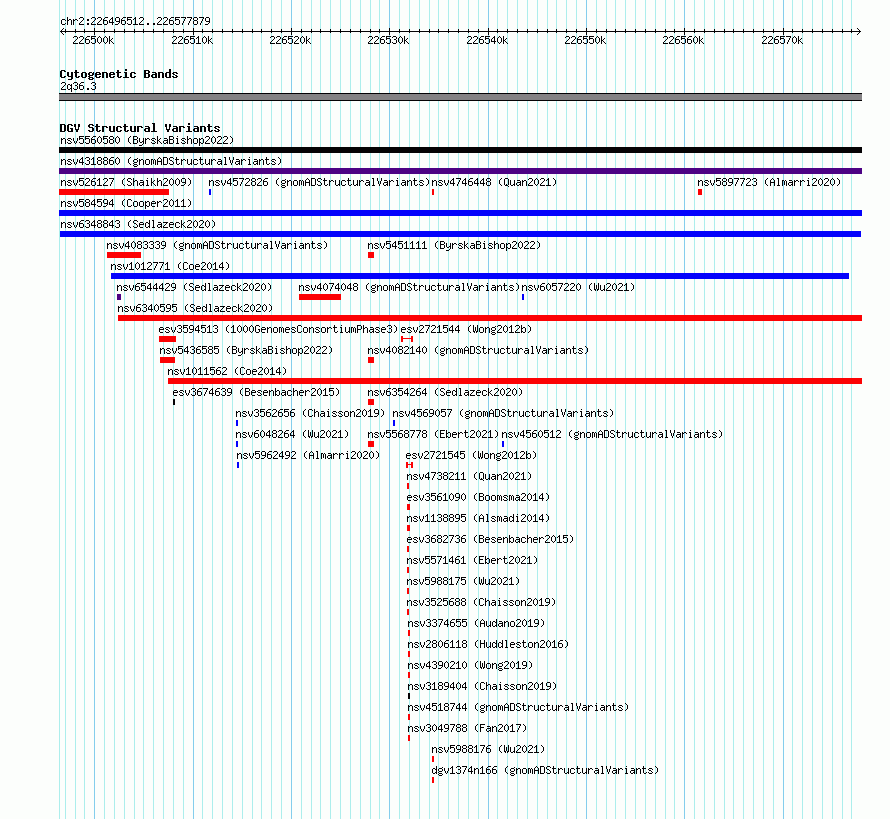
Task: Click the 2q36.3 band label
Action: click(78, 86)
